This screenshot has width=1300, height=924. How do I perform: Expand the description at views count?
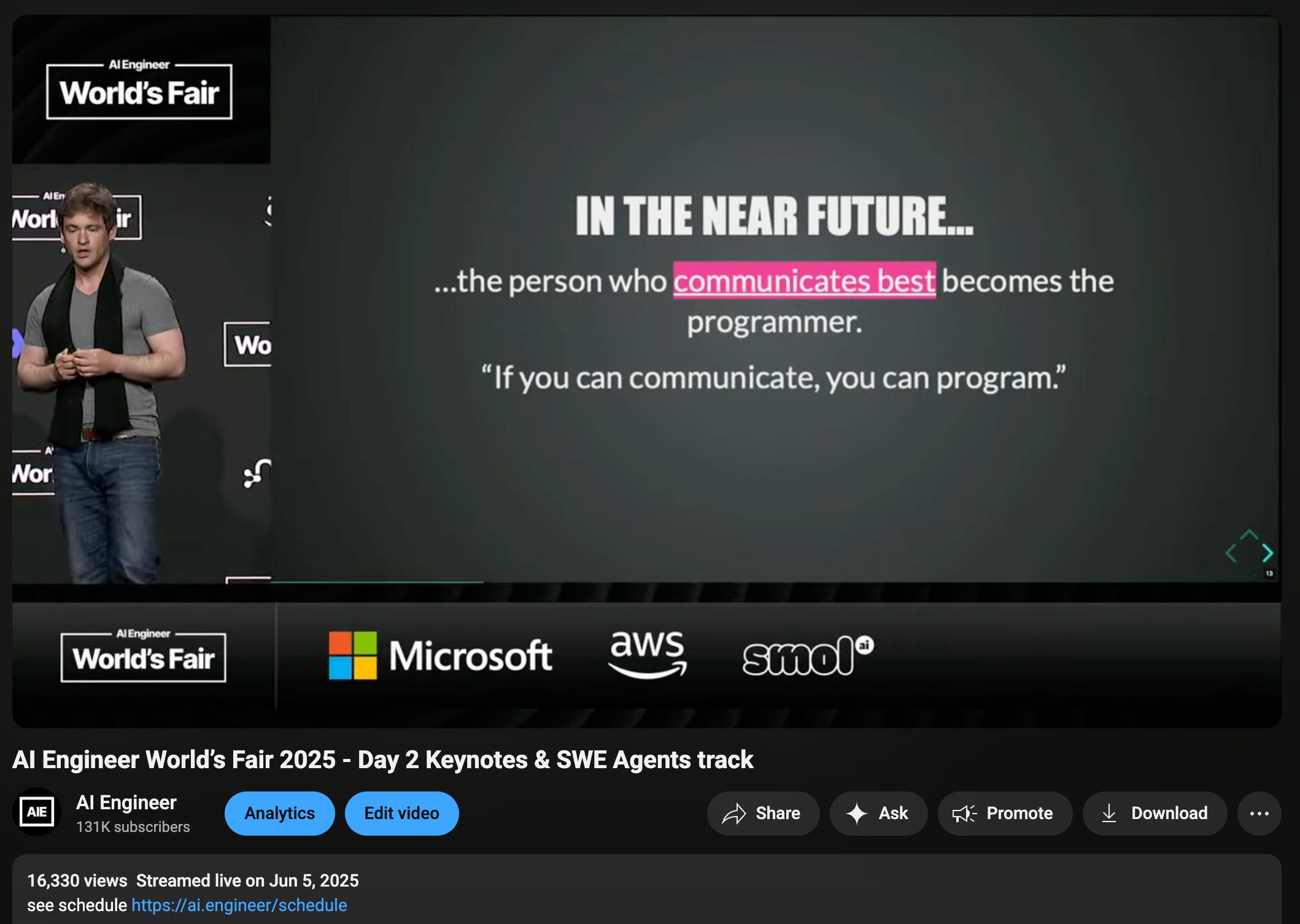77,880
